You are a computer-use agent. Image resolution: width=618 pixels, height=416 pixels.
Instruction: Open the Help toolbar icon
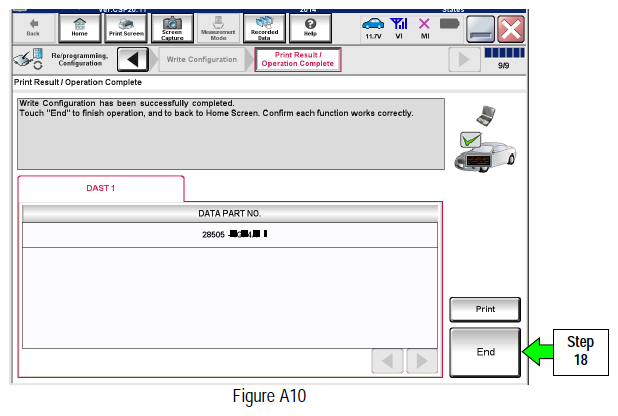click(310, 28)
